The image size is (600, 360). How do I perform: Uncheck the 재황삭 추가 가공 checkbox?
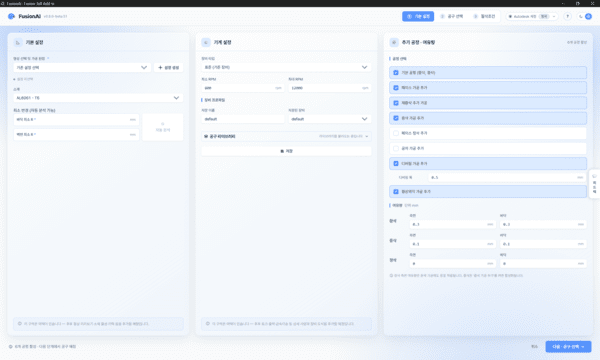tap(396, 103)
